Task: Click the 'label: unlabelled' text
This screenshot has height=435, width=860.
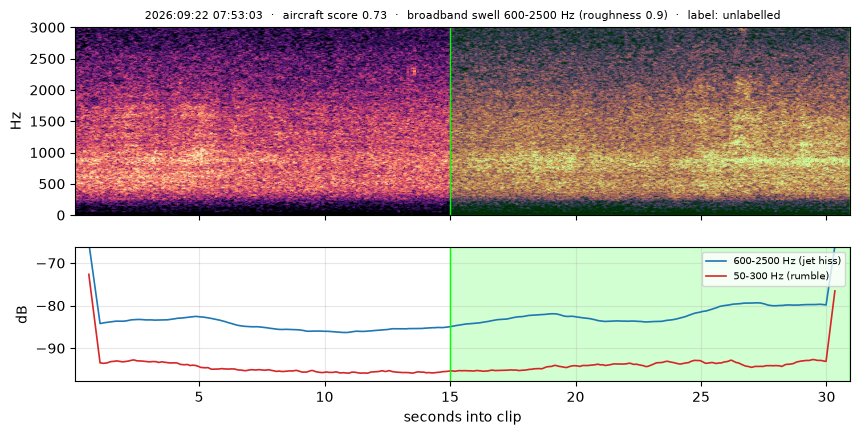Action: click(734, 15)
